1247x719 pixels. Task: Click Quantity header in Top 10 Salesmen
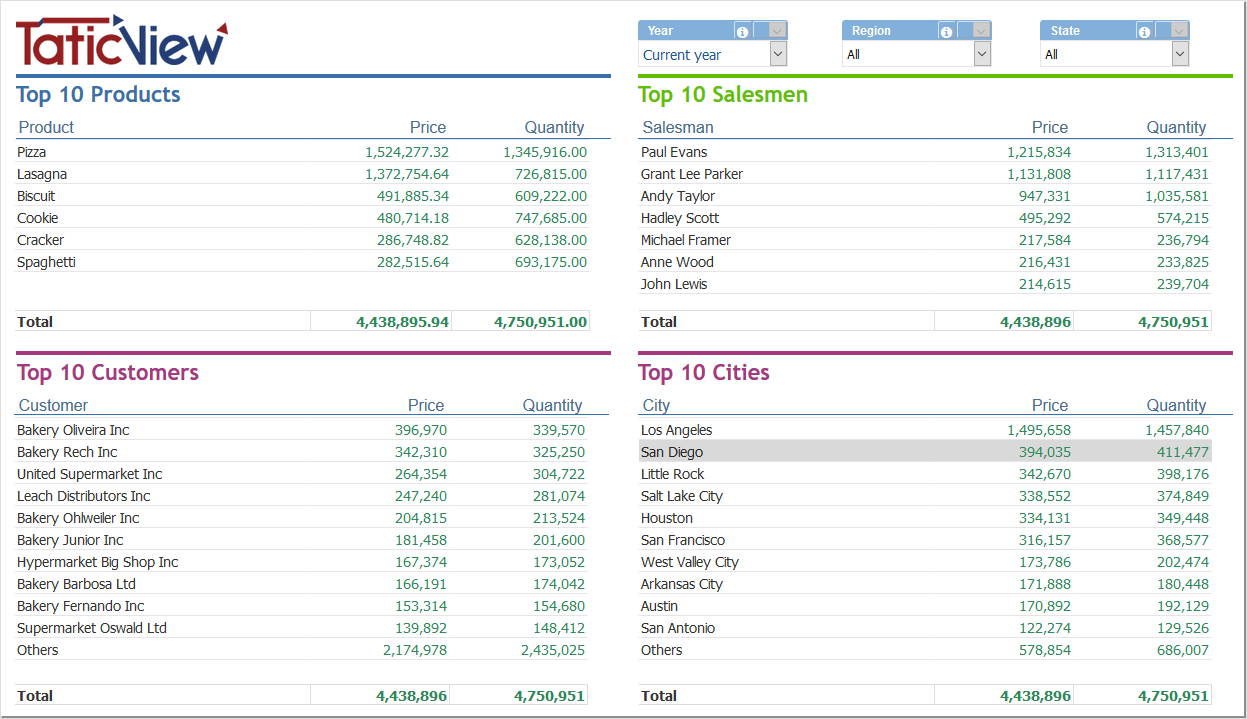[x=1176, y=127]
